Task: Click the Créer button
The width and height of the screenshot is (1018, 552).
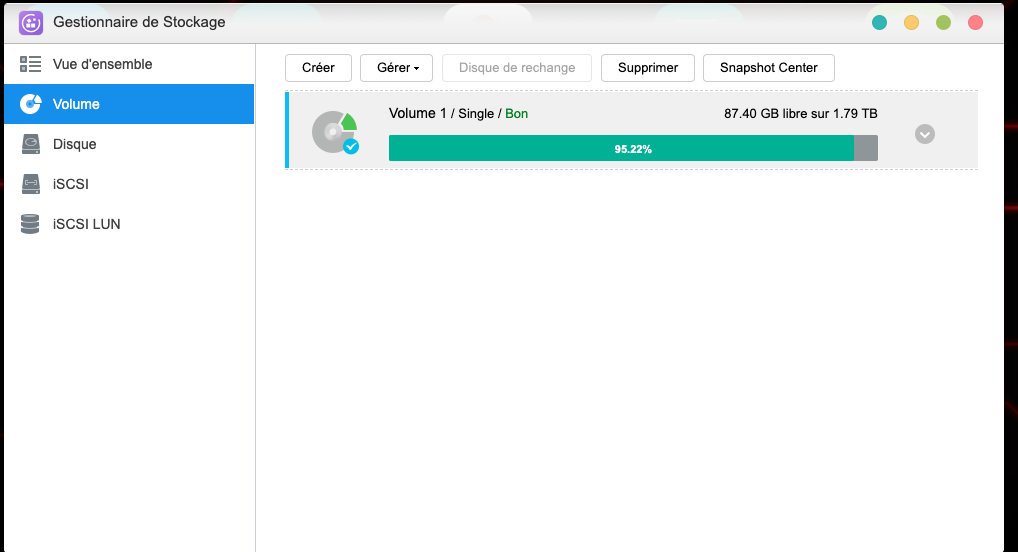Action: [318, 68]
